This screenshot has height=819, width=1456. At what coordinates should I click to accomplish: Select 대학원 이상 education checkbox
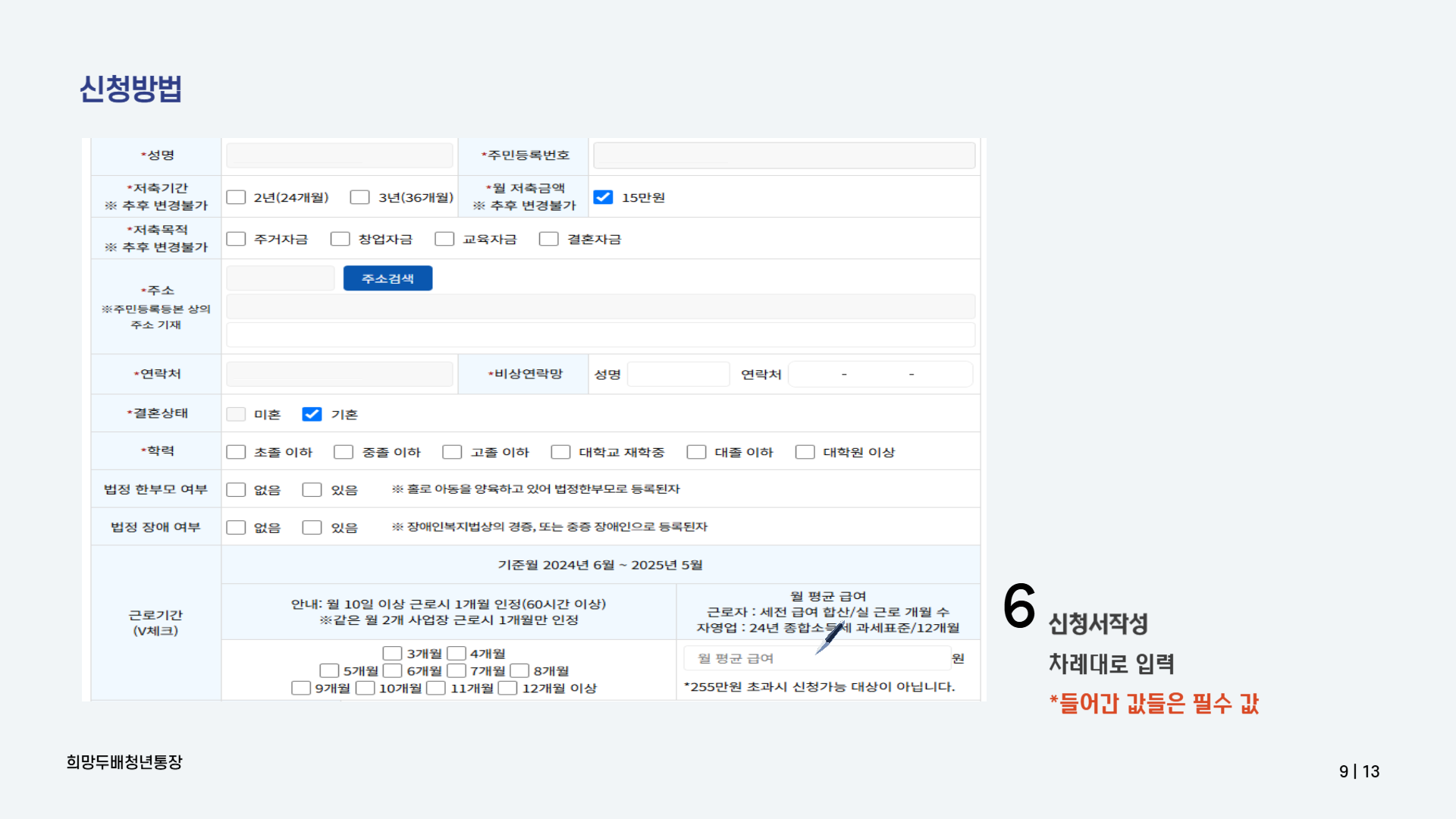[805, 452]
